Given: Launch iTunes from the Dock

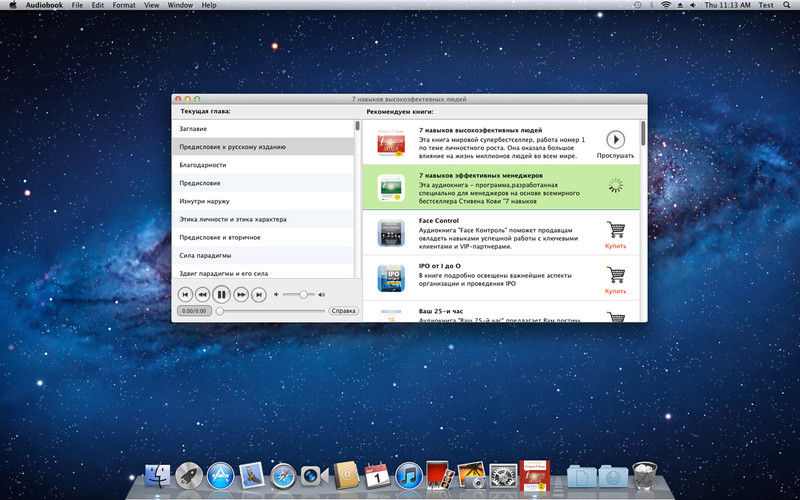Looking at the screenshot, I should (409, 476).
